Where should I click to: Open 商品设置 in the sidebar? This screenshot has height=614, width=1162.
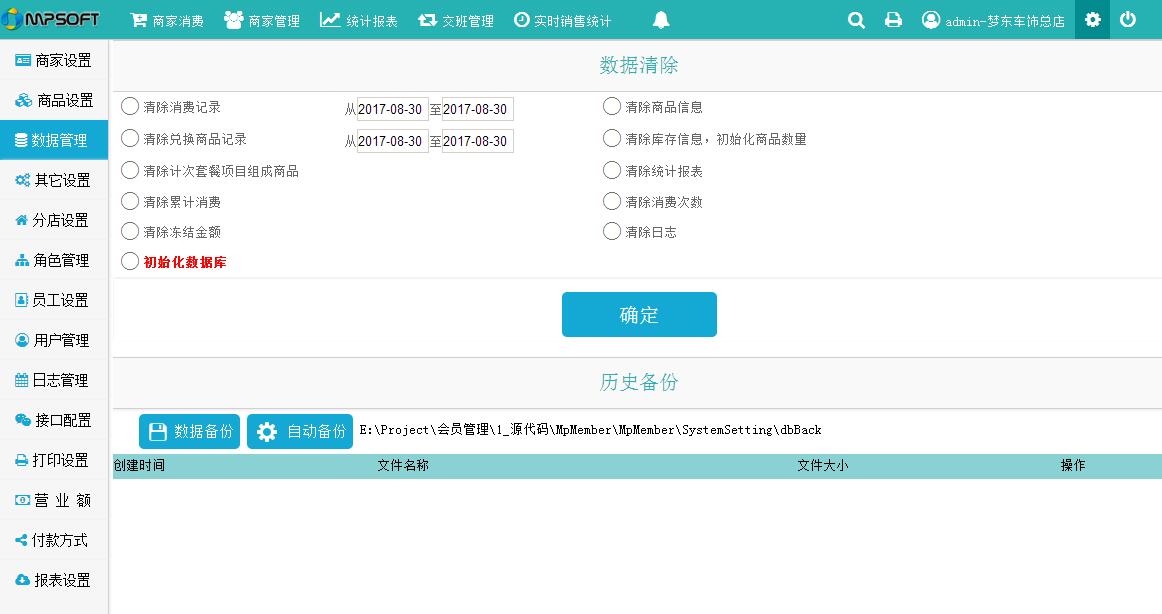[54, 100]
